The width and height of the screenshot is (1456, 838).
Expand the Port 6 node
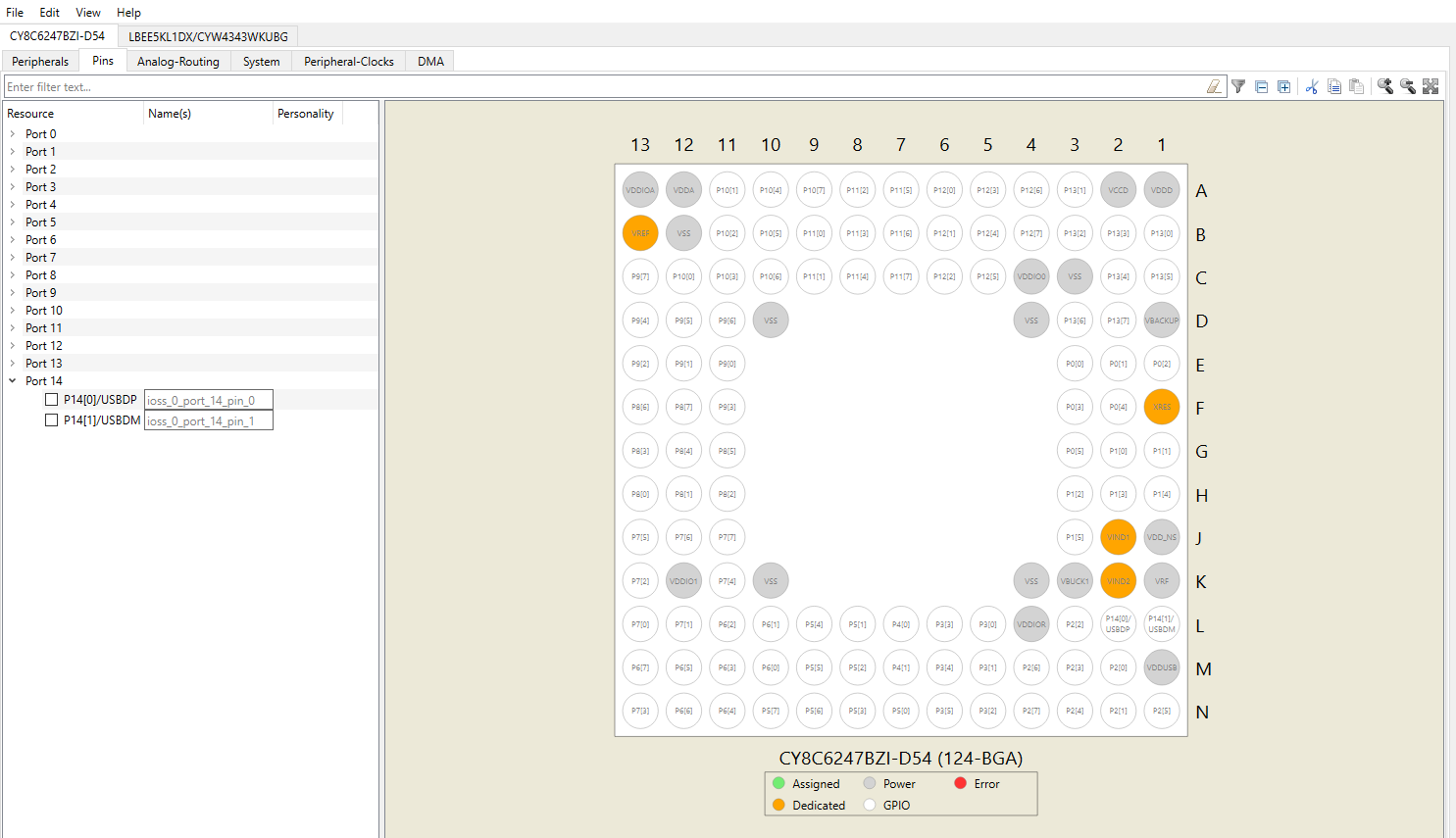coord(12,240)
